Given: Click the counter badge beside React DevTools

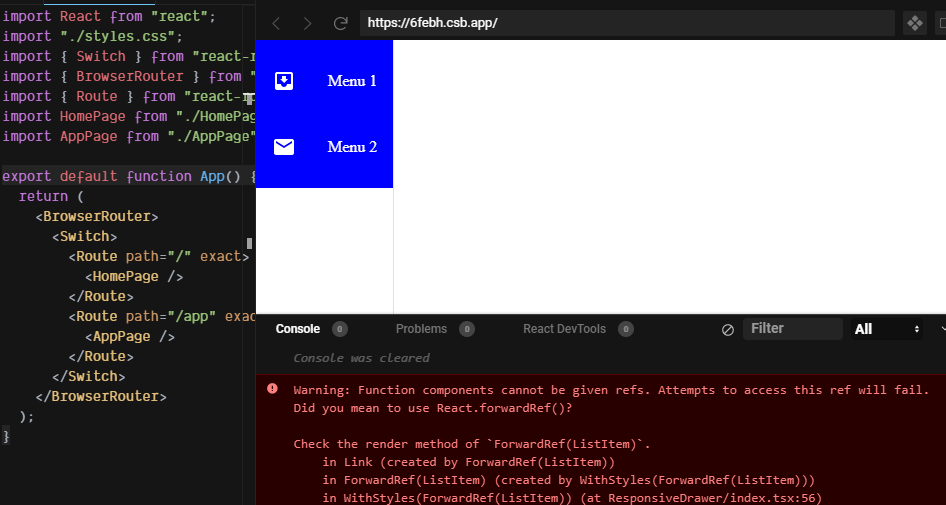Looking at the screenshot, I should pos(626,329).
